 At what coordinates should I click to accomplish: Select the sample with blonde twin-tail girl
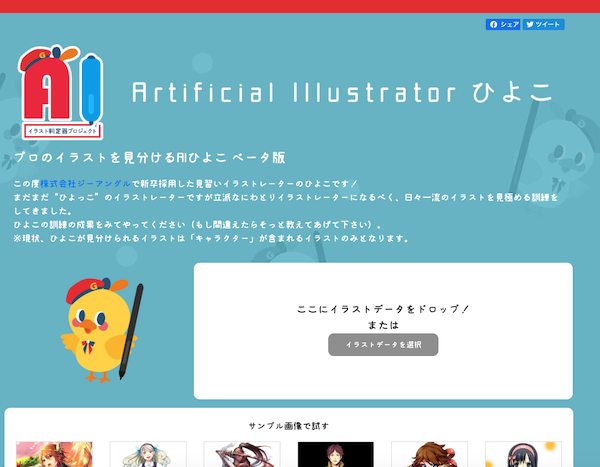tap(148, 454)
